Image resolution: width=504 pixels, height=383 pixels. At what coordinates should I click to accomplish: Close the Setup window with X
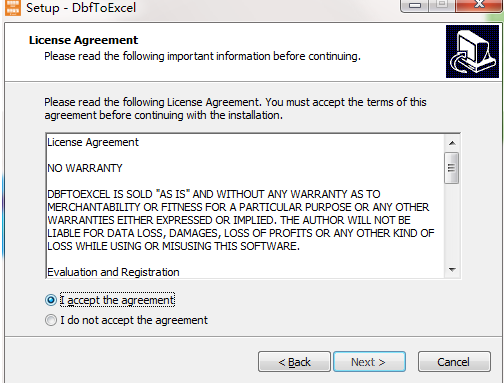pyautogui.click(x=479, y=5)
